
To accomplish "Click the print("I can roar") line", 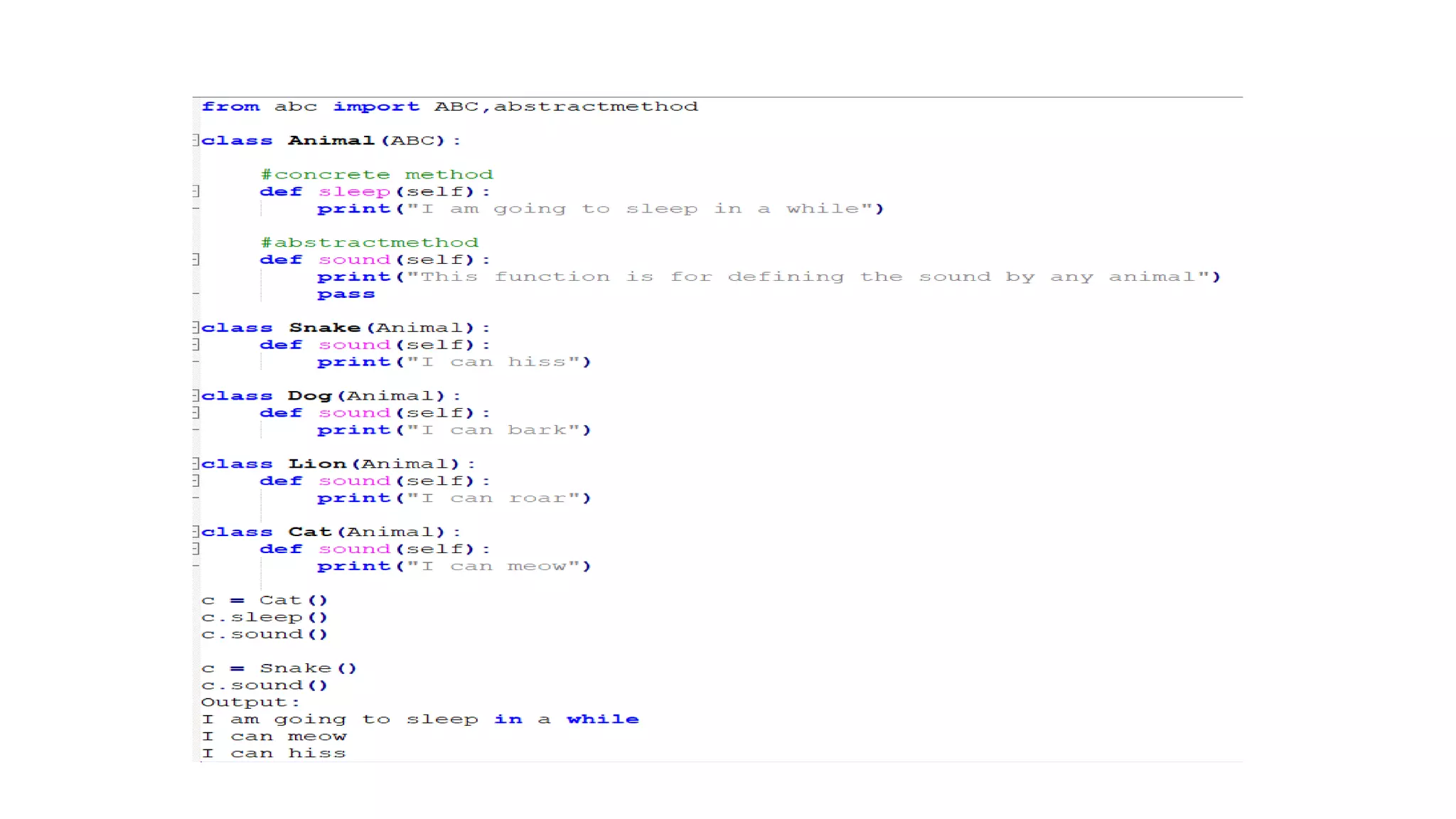I will click(454, 498).
